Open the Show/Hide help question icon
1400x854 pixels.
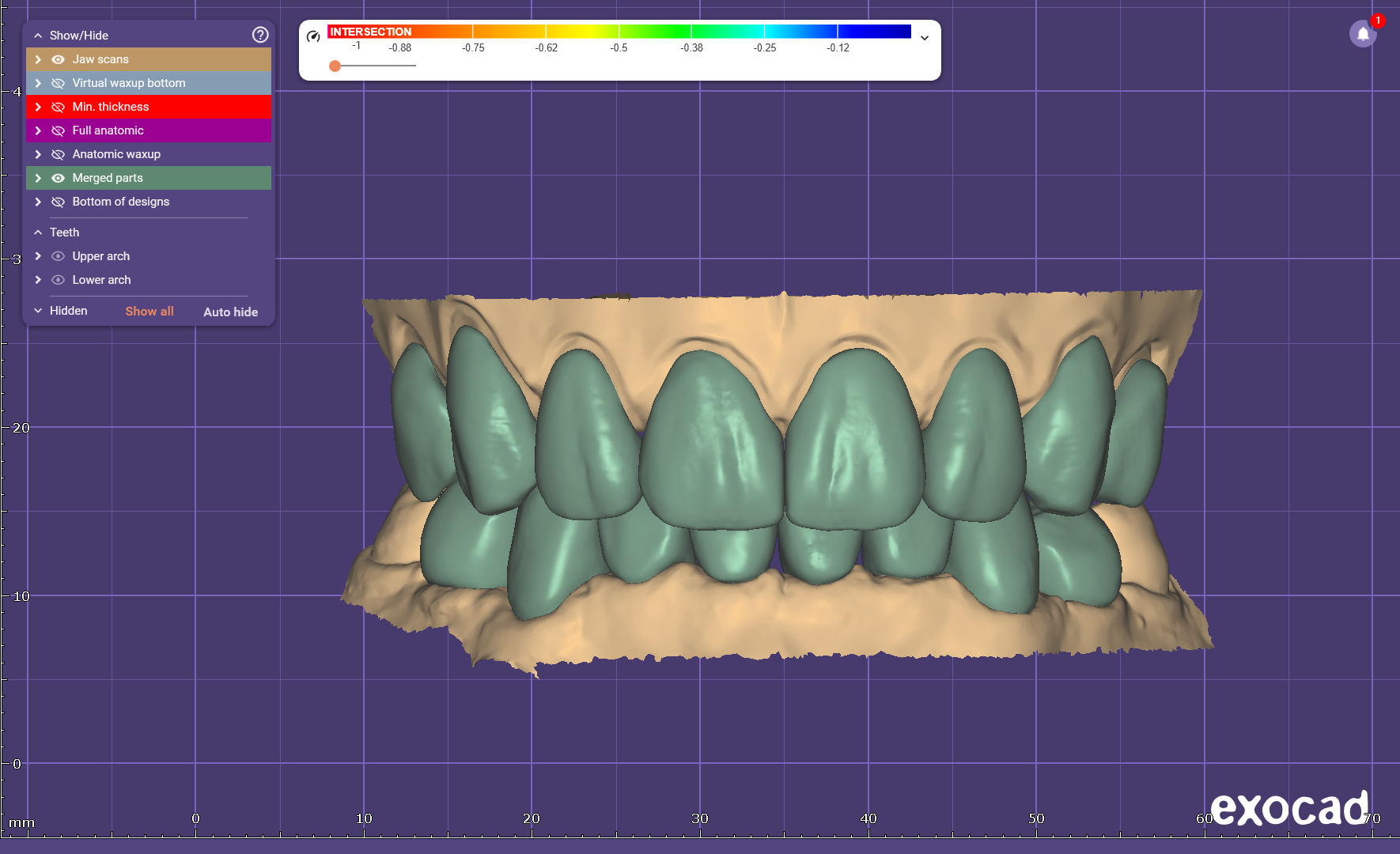pos(260,35)
